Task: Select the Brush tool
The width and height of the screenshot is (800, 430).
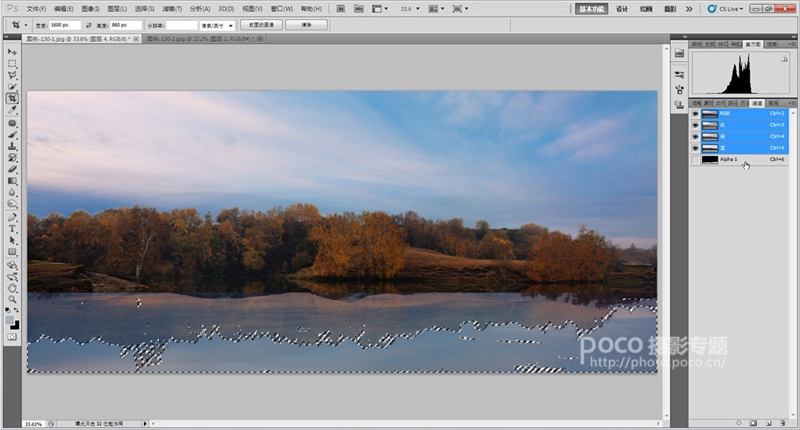Action: pos(12,135)
